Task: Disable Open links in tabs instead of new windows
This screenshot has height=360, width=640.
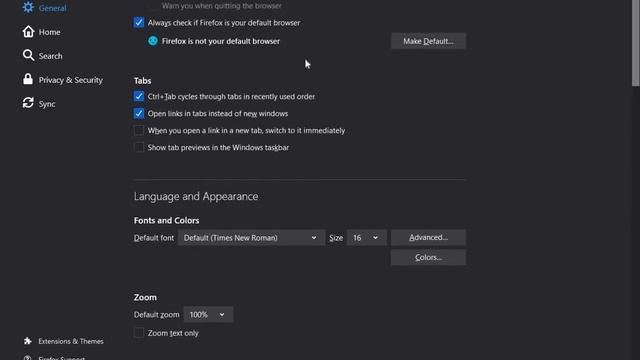Action: click(x=139, y=113)
